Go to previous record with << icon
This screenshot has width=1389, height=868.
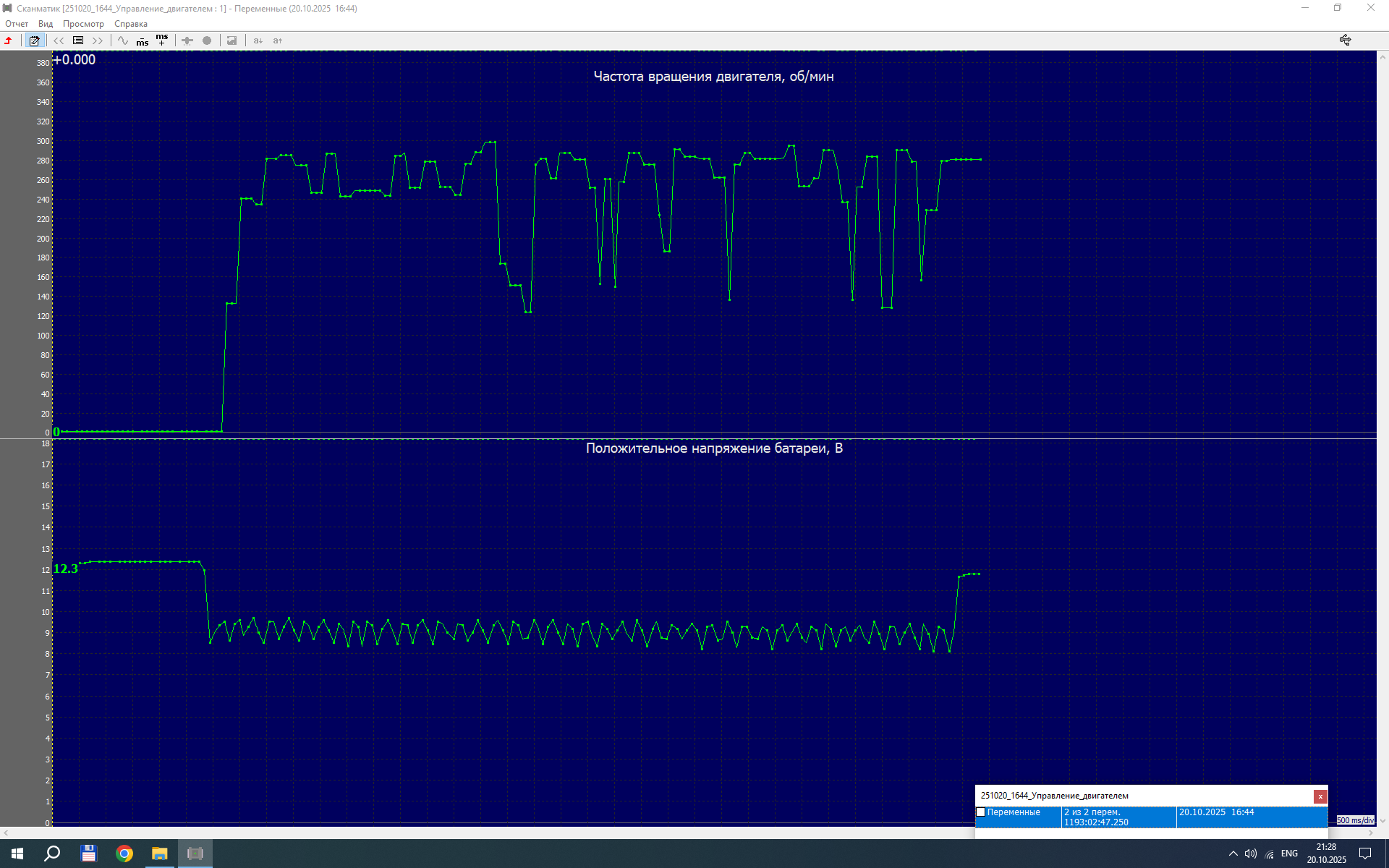coord(59,41)
